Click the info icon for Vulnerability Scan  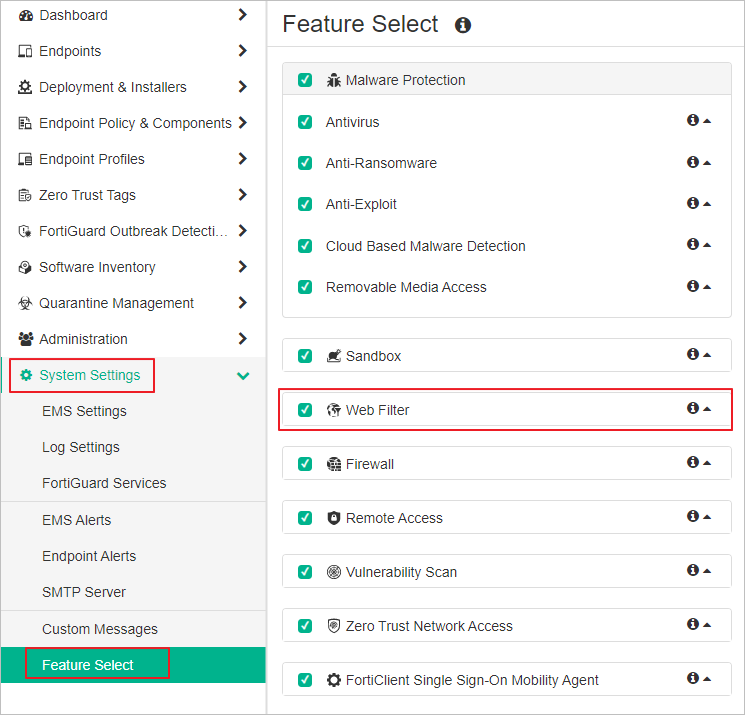(693, 570)
